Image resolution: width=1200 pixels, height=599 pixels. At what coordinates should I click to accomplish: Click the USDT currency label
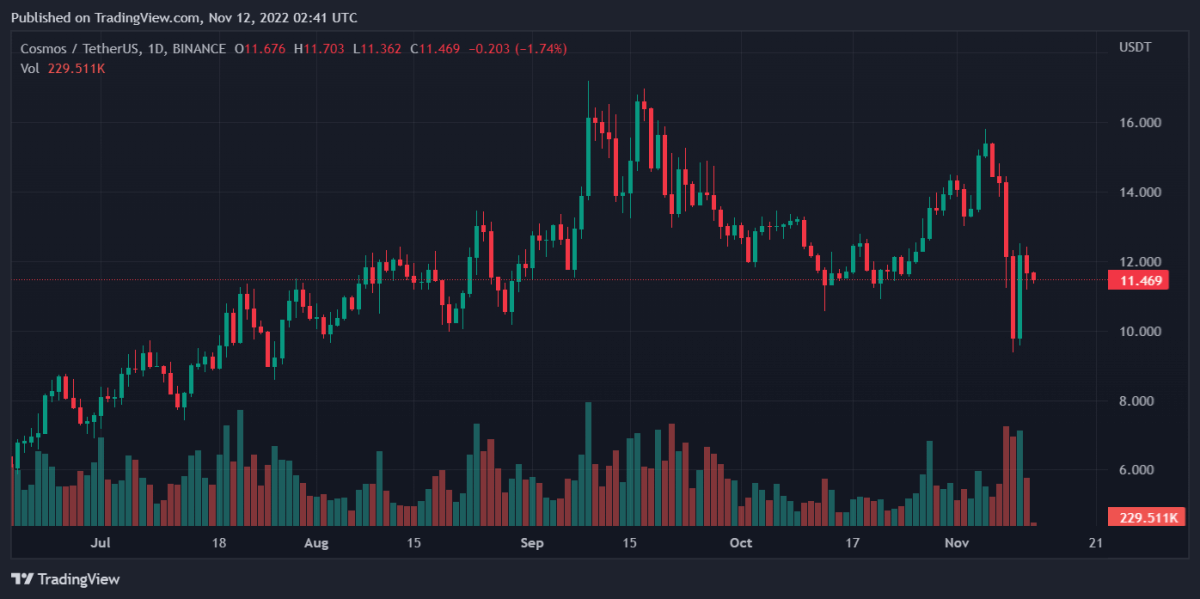point(1137,48)
